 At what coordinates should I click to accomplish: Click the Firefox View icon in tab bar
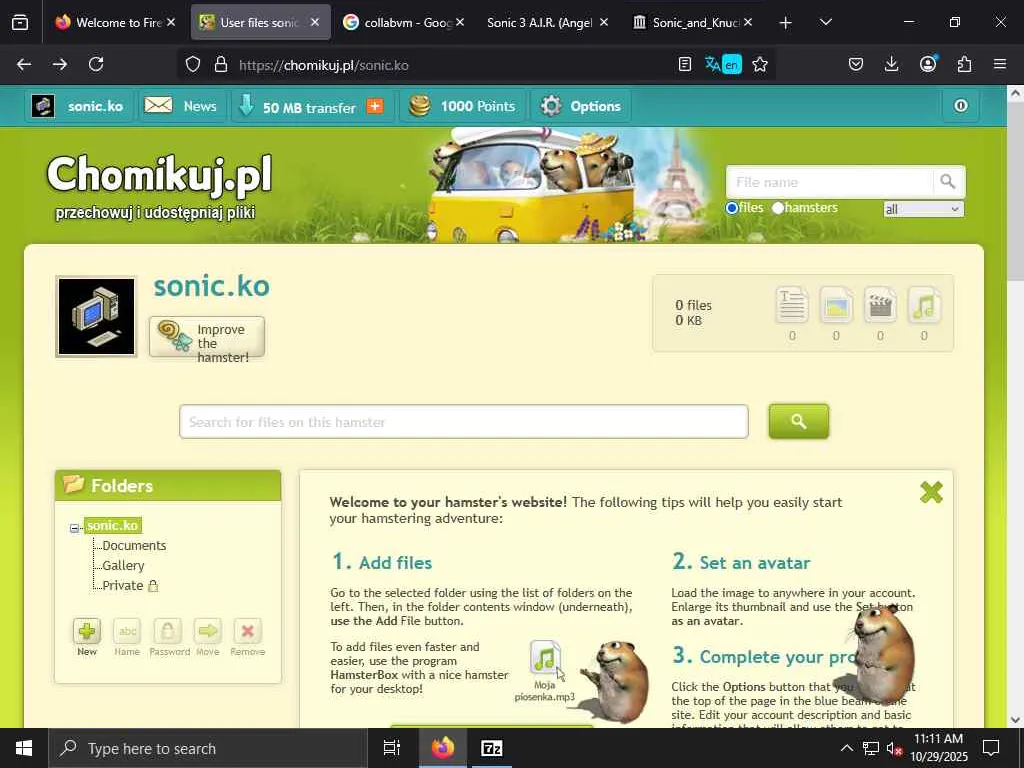tap(20, 23)
